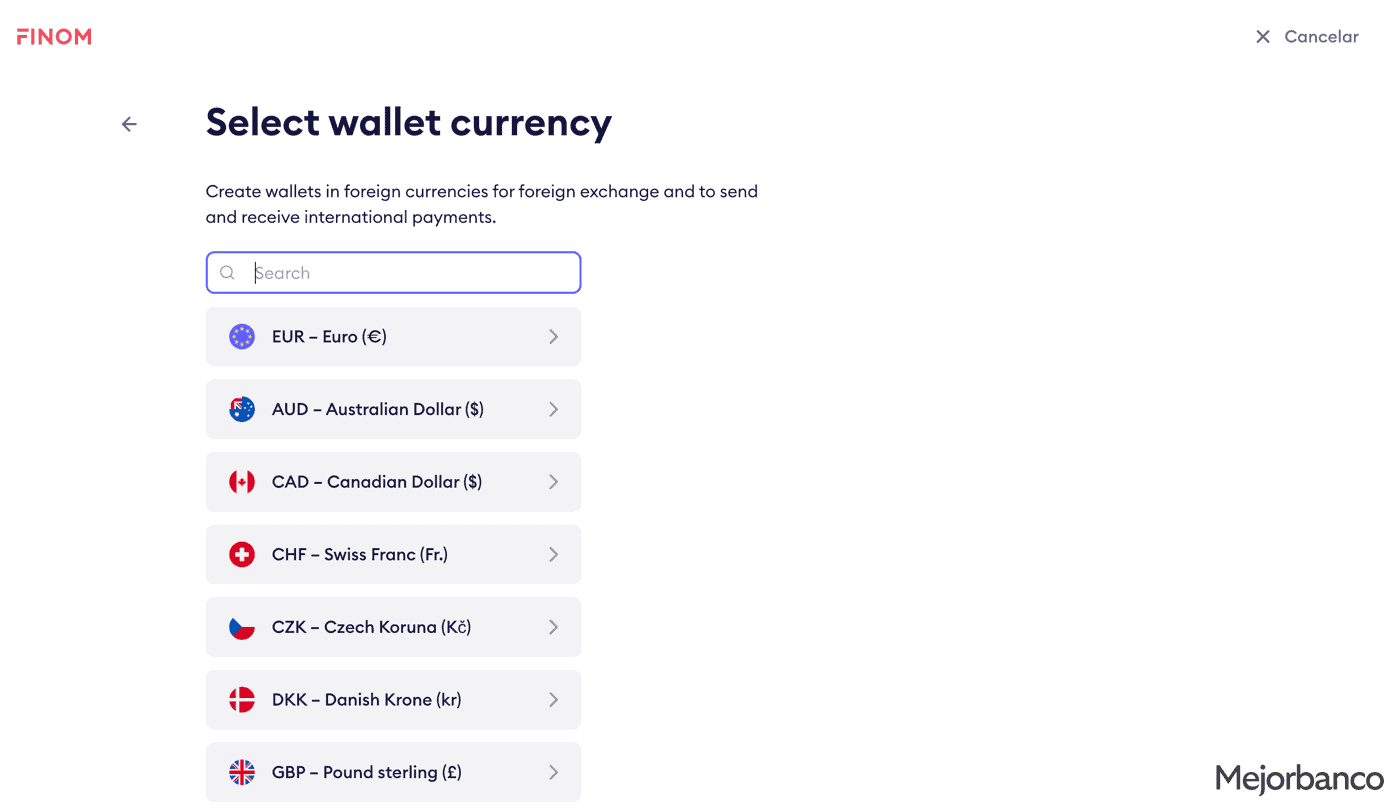The width and height of the screenshot is (1400, 812).
Task: Click the Danish flag icon
Action: 242,700
